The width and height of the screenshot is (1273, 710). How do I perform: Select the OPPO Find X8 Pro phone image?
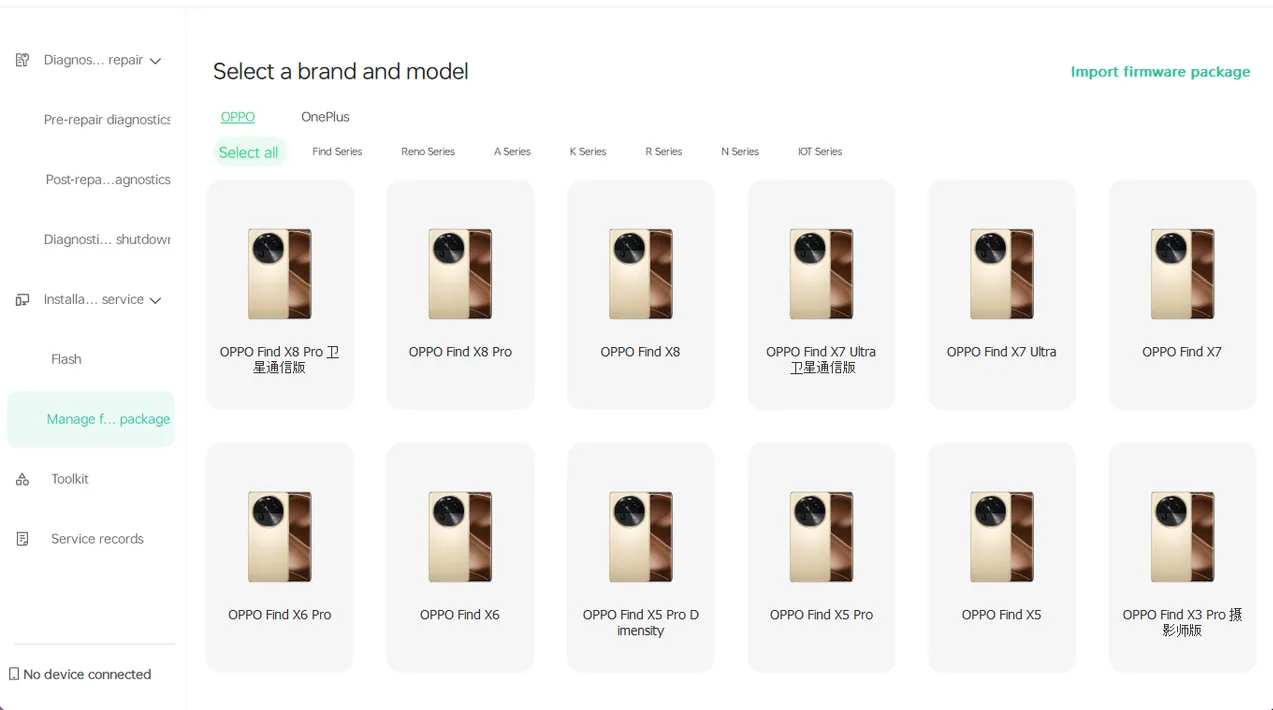coord(460,274)
